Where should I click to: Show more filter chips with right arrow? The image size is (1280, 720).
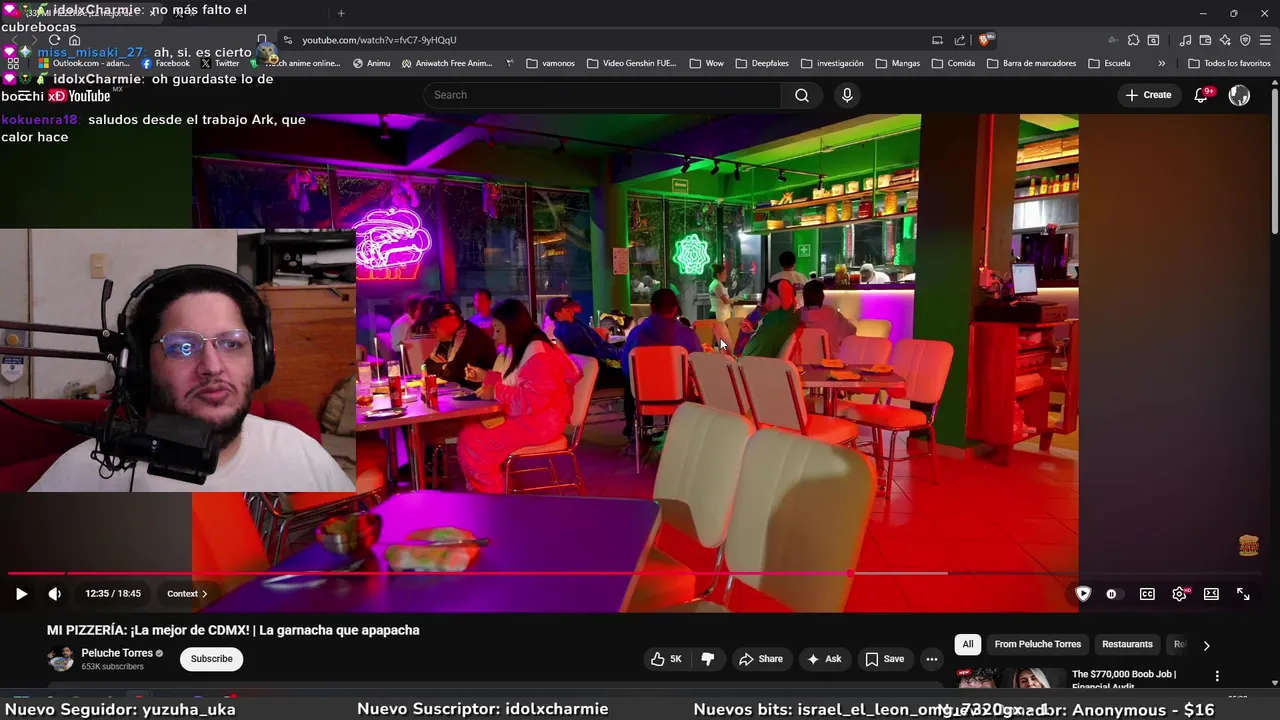click(1206, 646)
